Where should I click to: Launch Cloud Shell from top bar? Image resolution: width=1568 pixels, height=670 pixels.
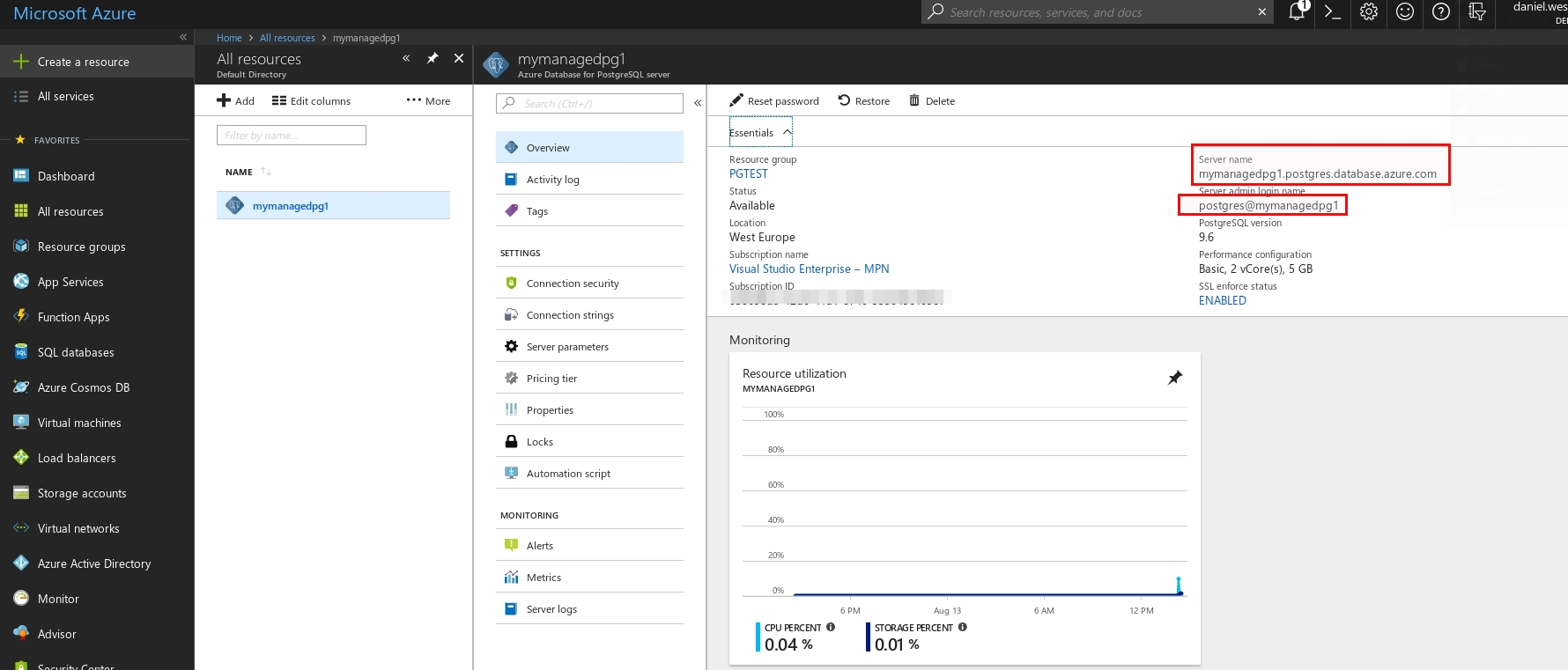[1333, 12]
